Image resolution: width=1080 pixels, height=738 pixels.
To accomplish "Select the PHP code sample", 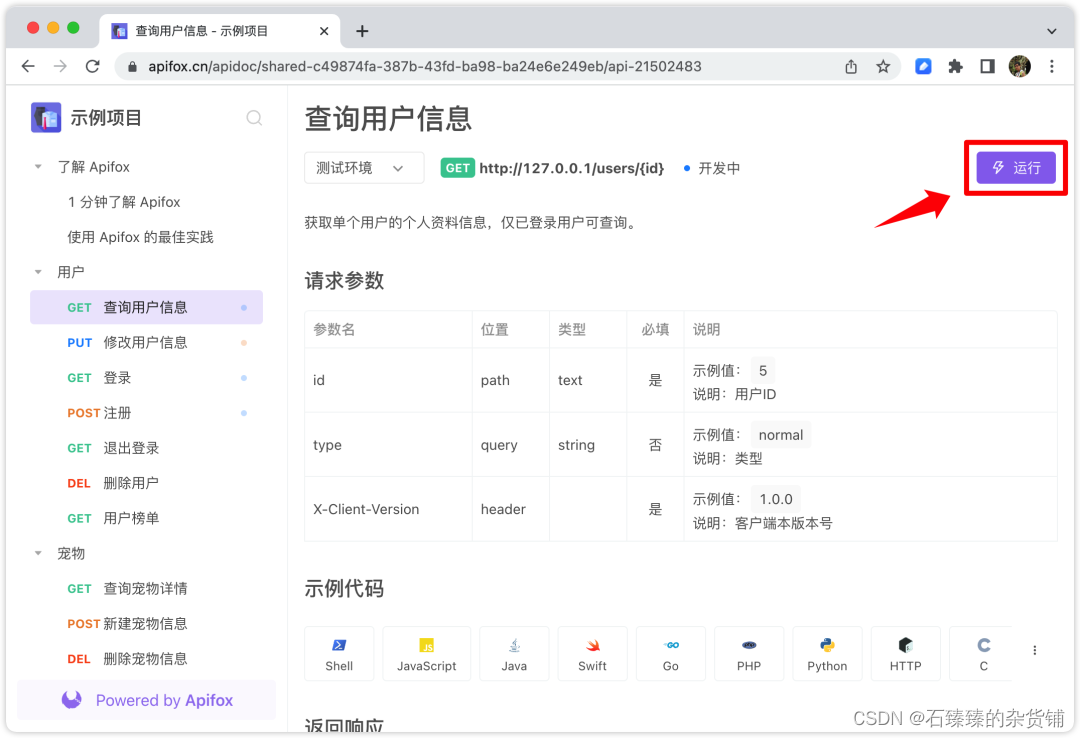I will 749,653.
